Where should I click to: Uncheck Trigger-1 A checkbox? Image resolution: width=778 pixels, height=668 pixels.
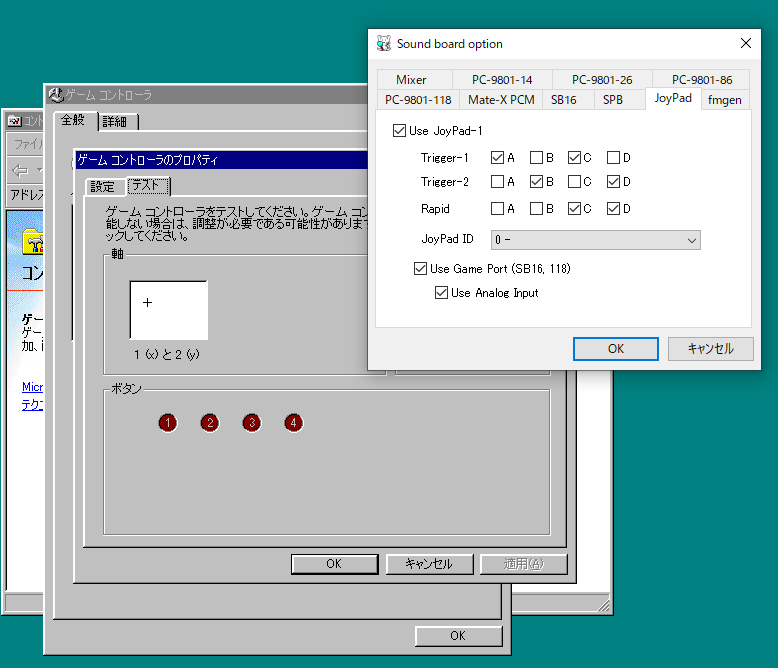[498, 158]
